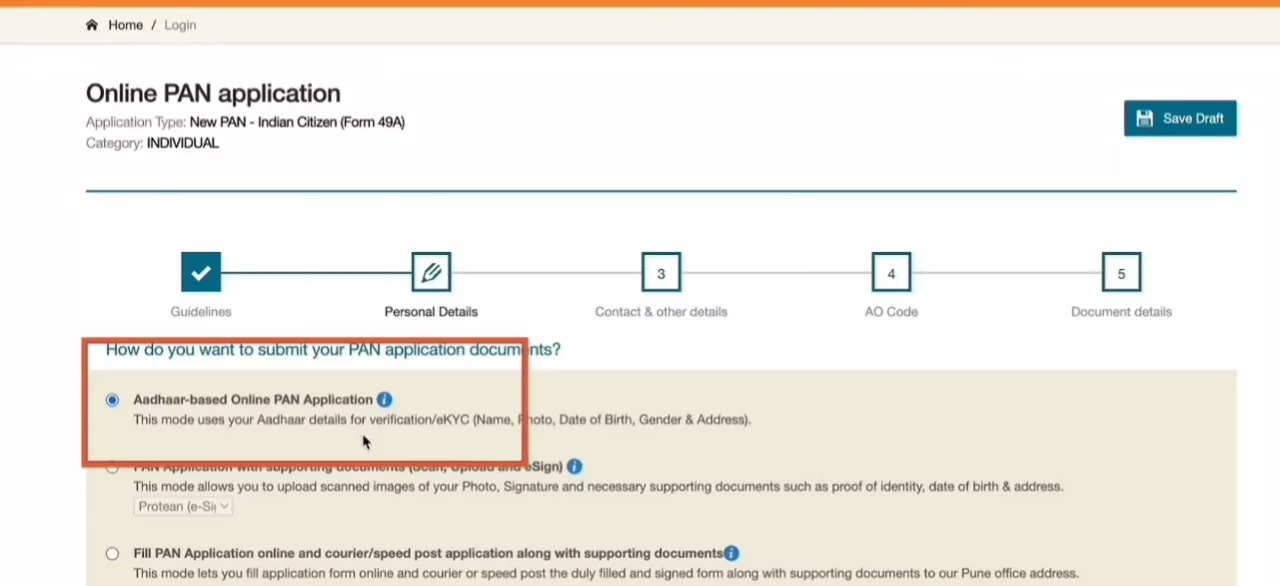Show info for Aadhaar-based Online PAN Application
The width and height of the screenshot is (1280, 586).
click(385, 400)
